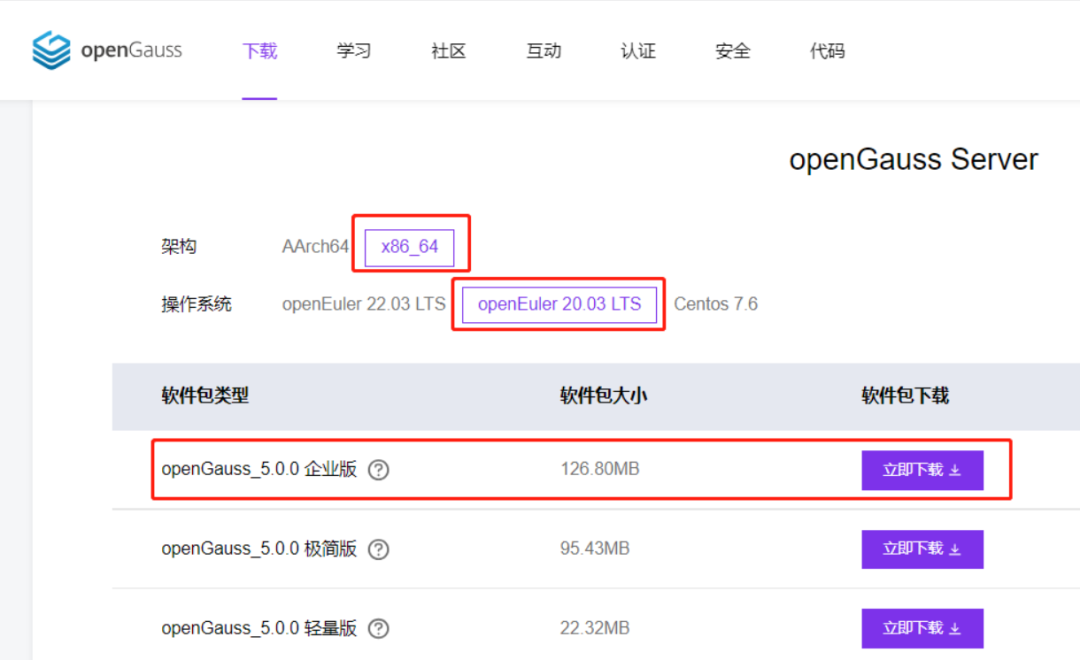
Task: Choose openEuler 22.03 LTS operating system
Action: click(364, 304)
